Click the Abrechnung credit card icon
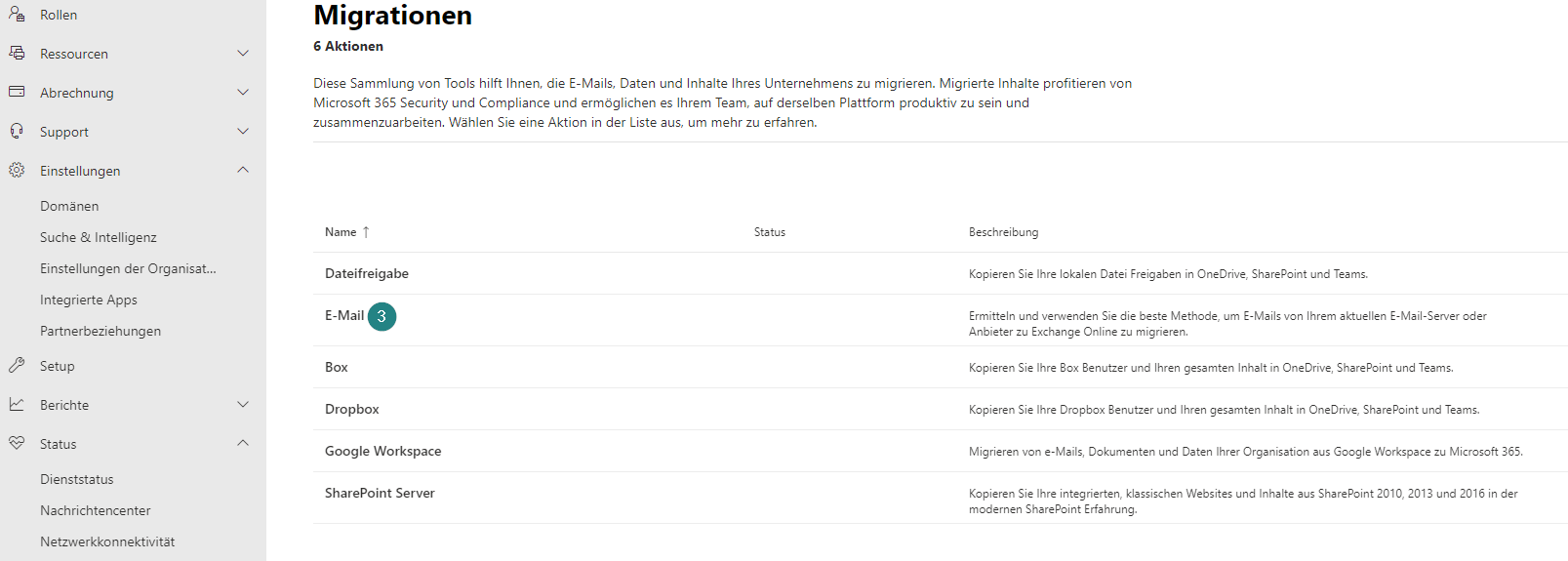Image resolution: width=1568 pixels, height=561 pixels. [x=17, y=92]
